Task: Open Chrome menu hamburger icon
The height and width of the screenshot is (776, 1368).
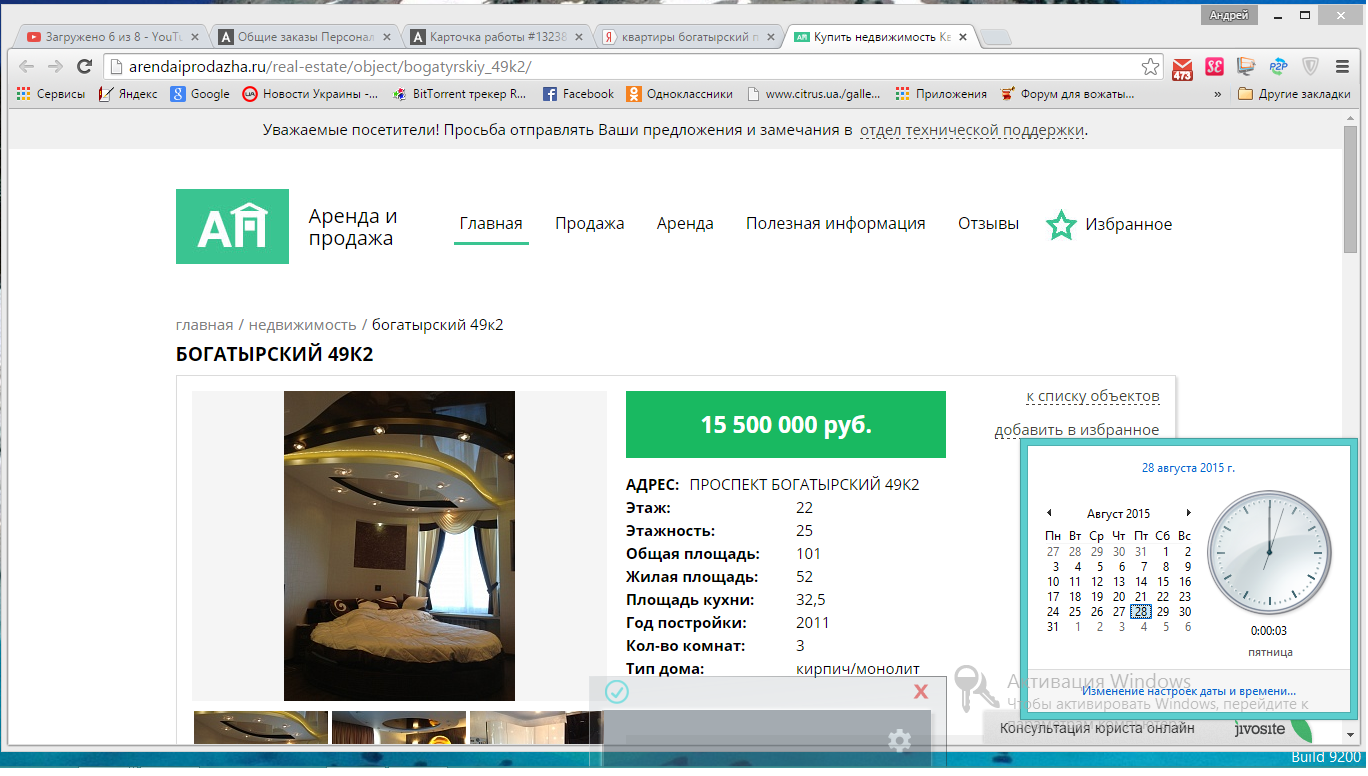Action: [1341, 67]
